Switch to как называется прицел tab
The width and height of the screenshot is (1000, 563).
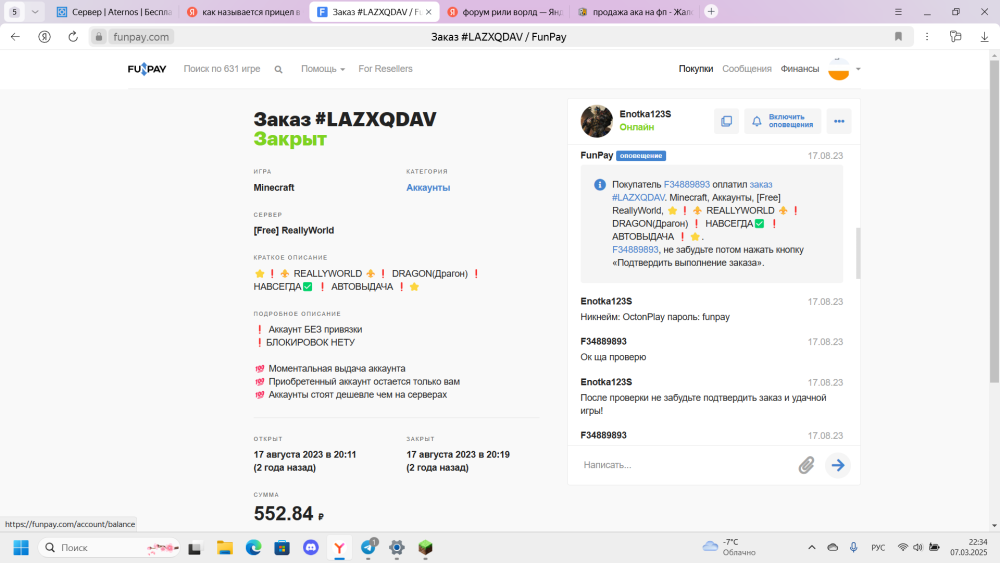point(244,12)
